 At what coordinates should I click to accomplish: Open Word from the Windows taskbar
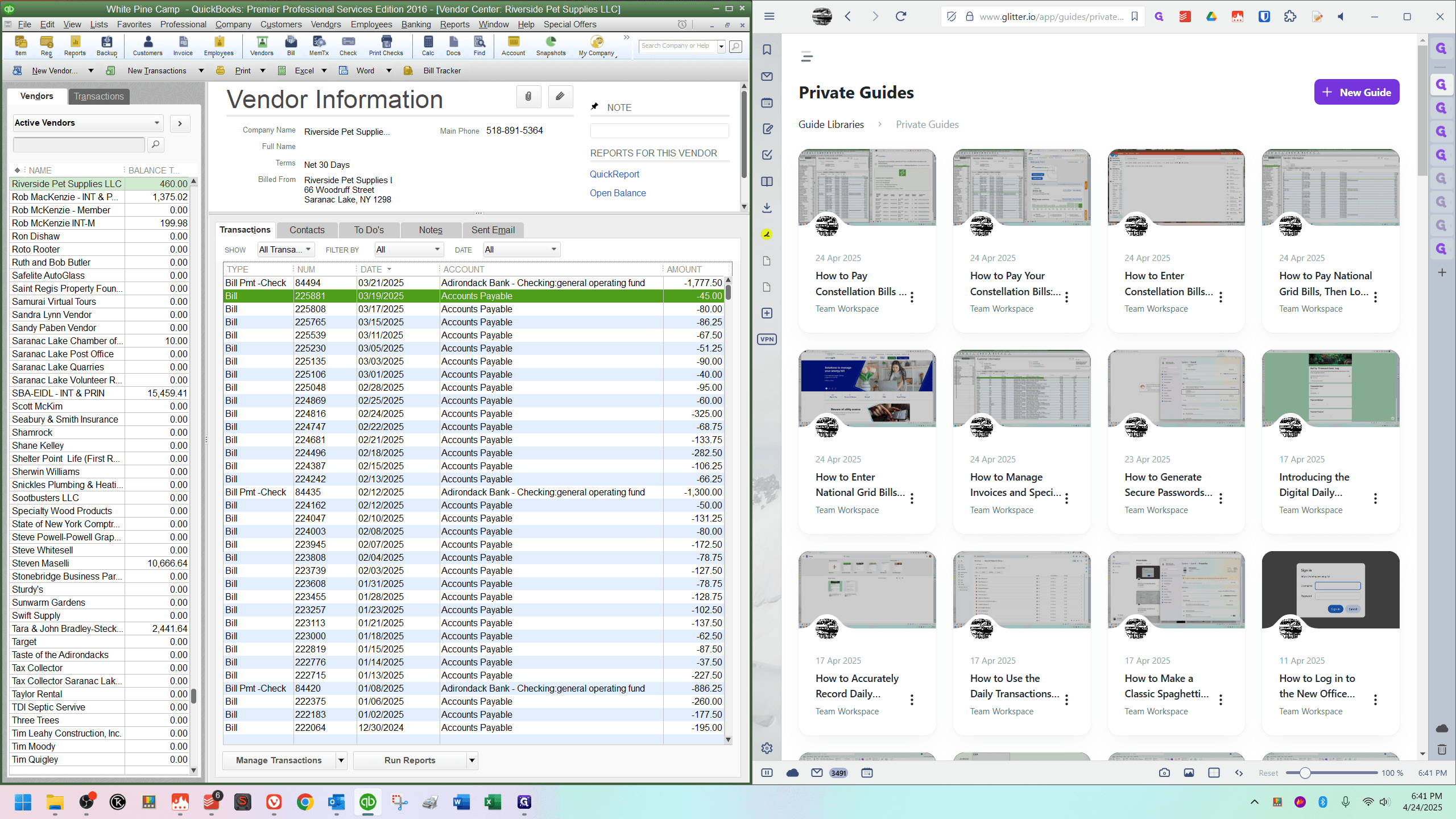pos(461,802)
